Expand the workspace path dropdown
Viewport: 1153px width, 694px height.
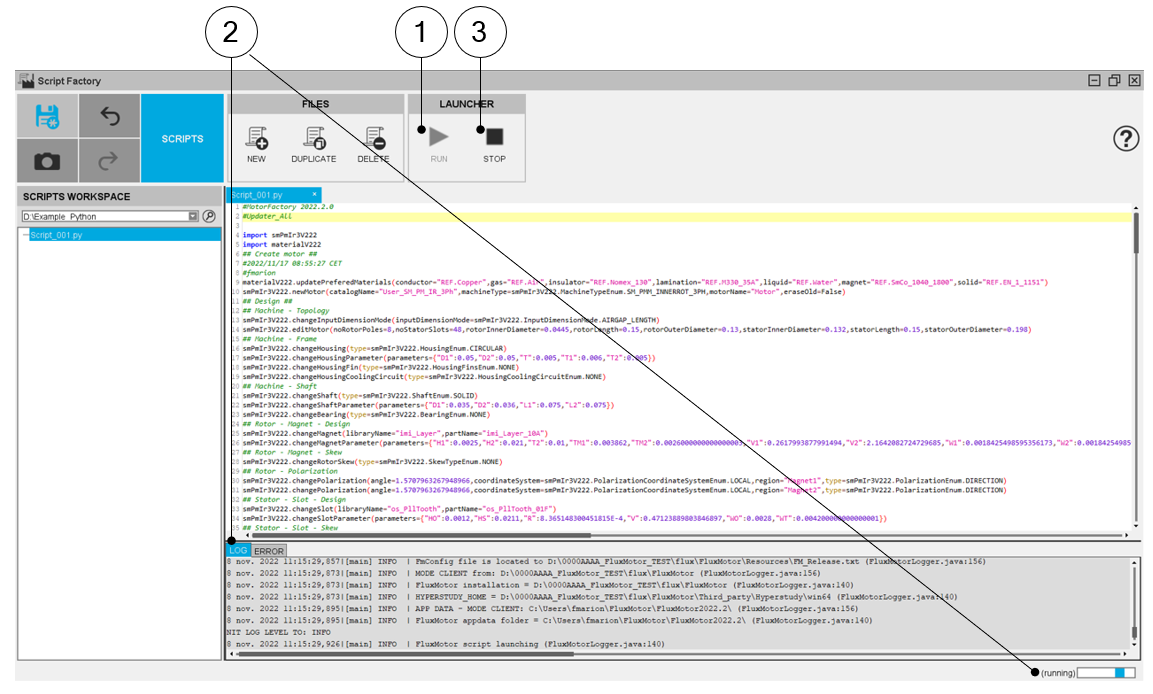(x=193, y=216)
